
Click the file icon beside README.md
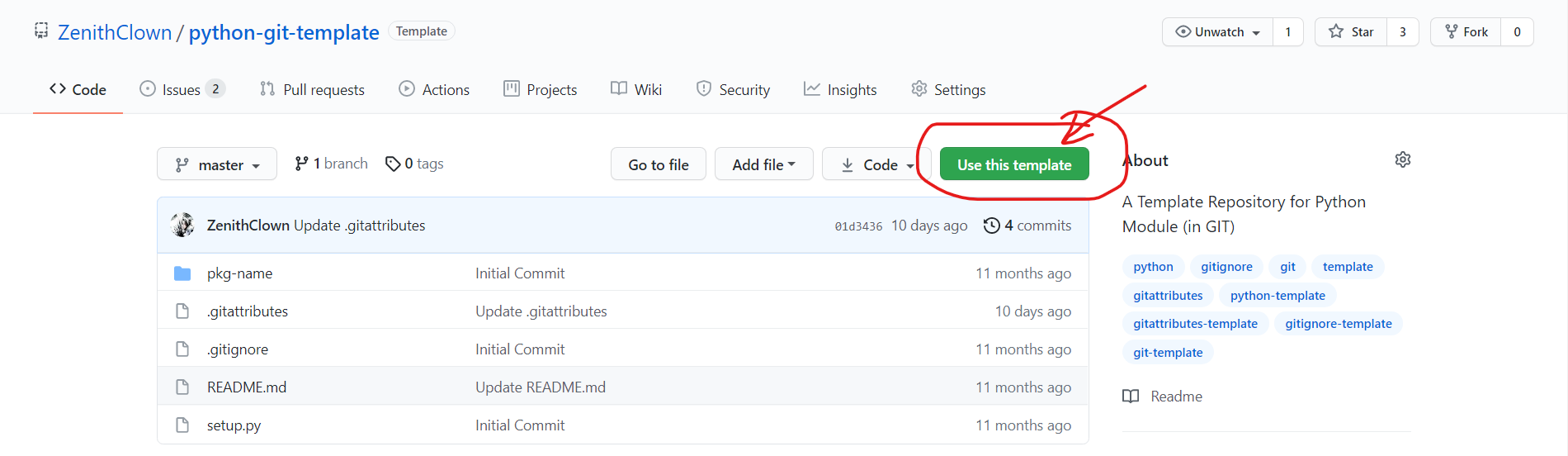point(182,387)
